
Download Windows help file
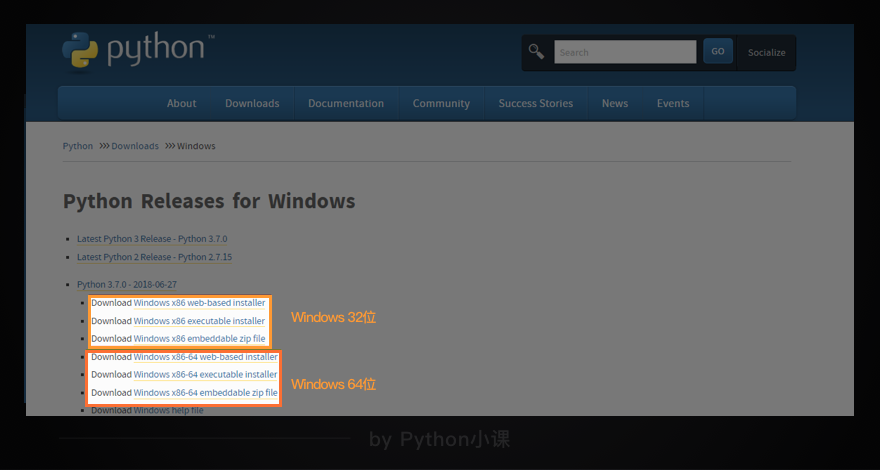168,410
